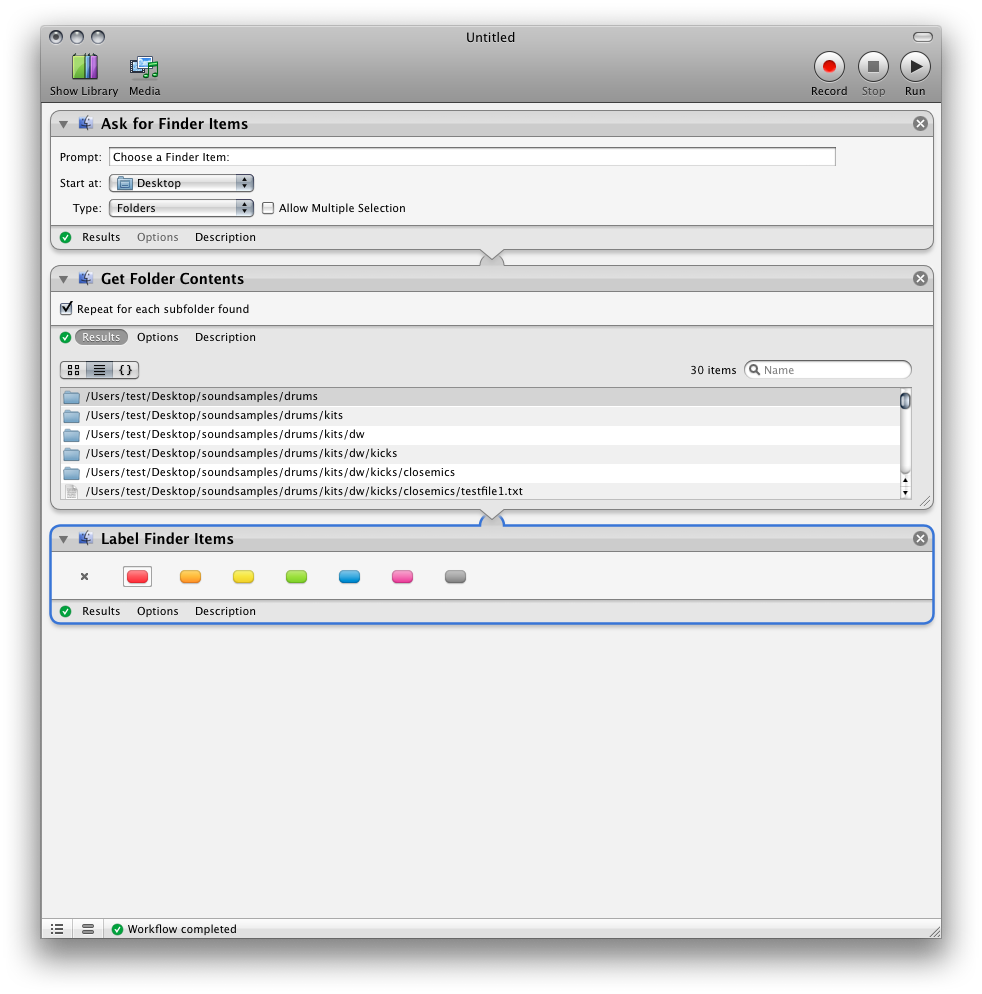Open Description tab of Label Finder Items
The width and height of the screenshot is (982, 994).
pyautogui.click(x=225, y=611)
